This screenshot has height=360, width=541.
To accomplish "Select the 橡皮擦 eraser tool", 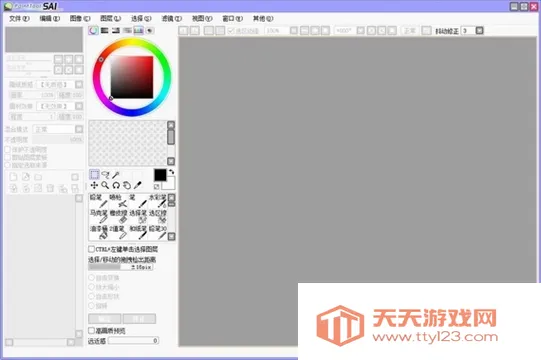I will pyautogui.click(x=118, y=216).
